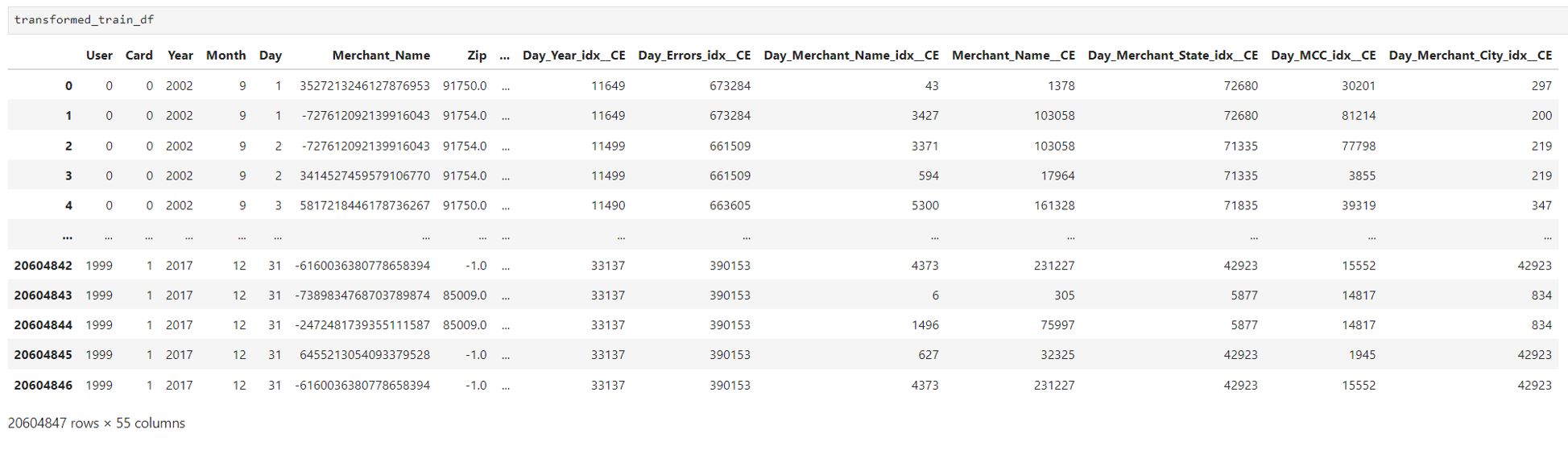Click the Merchant_Name__CE column header

1012,56
